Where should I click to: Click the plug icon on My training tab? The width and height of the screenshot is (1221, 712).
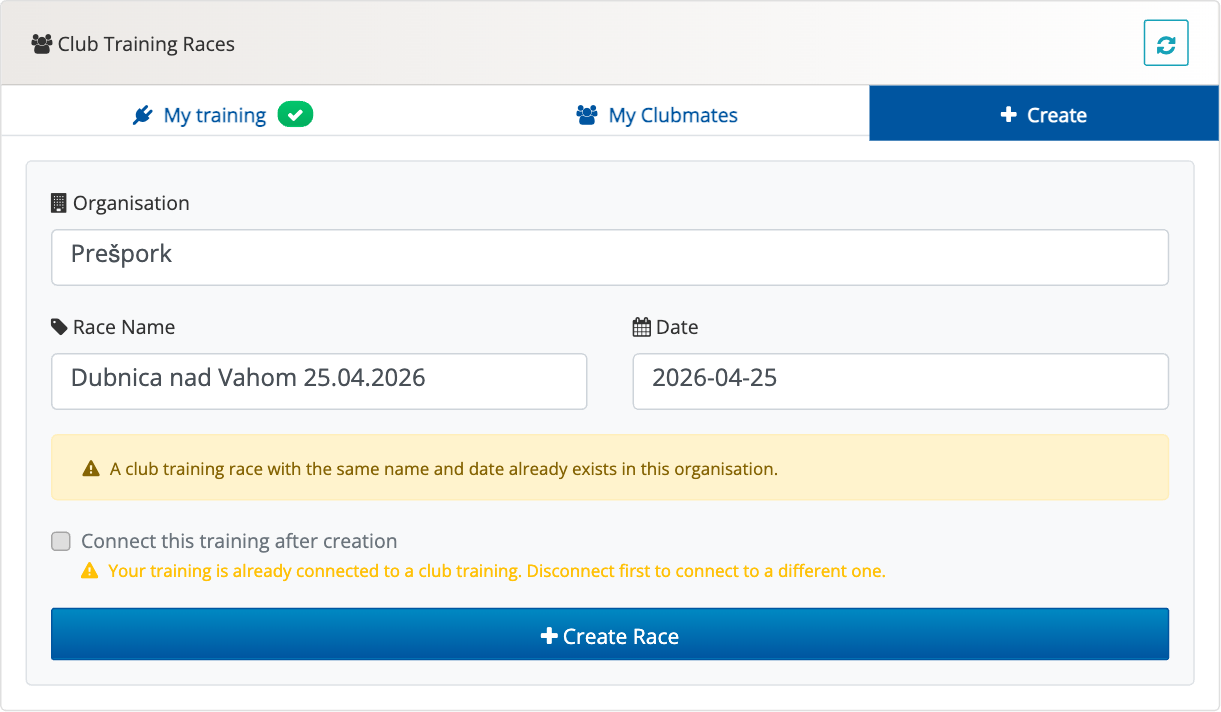pos(143,116)
